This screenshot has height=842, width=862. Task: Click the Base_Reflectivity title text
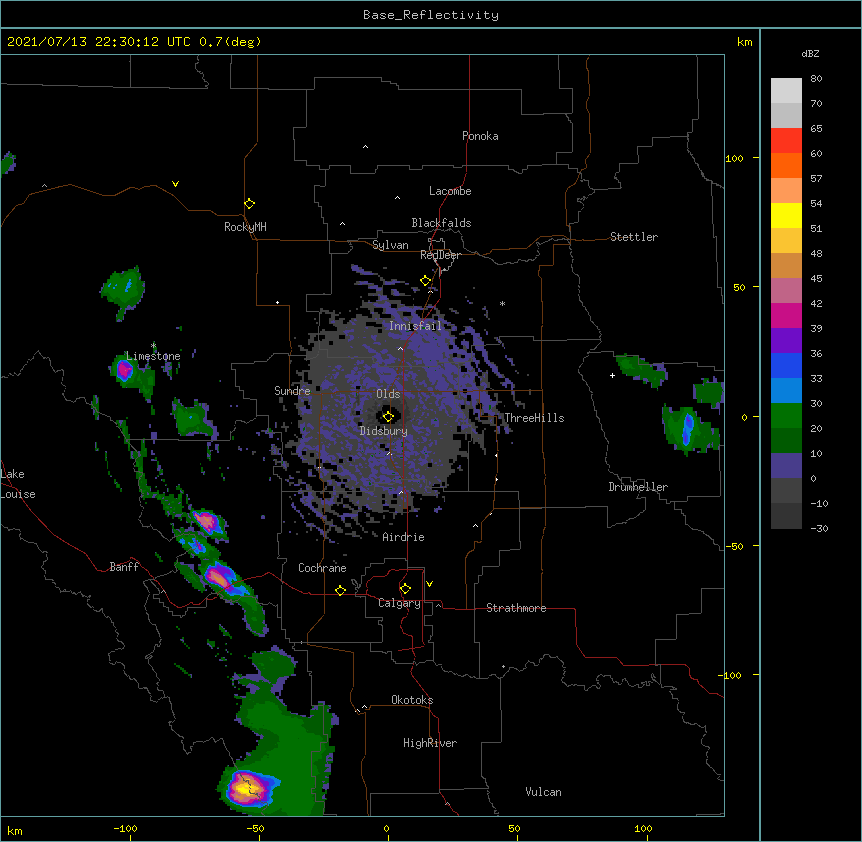[431, 15]
